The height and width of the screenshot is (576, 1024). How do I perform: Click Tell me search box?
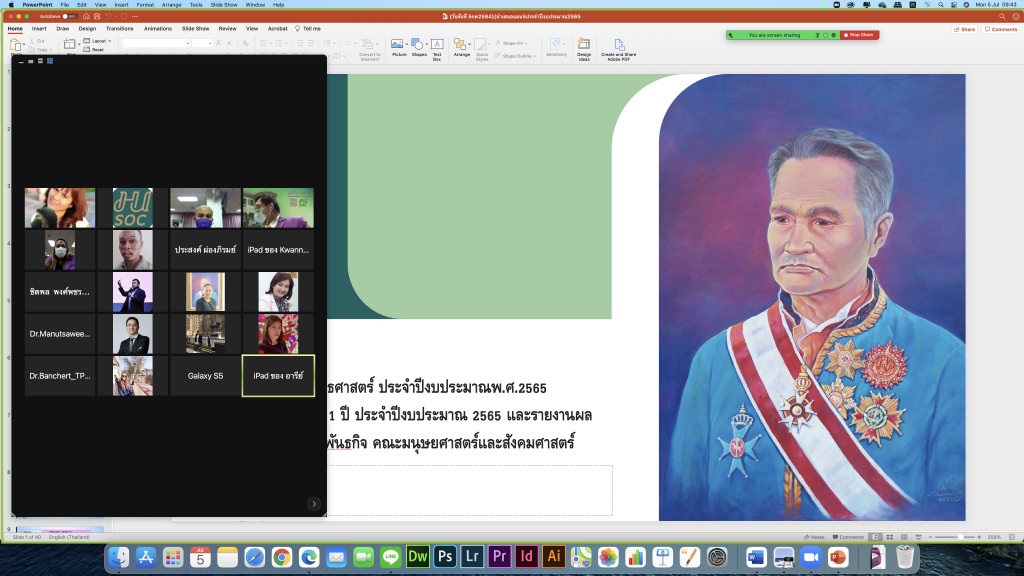(308, 29)
